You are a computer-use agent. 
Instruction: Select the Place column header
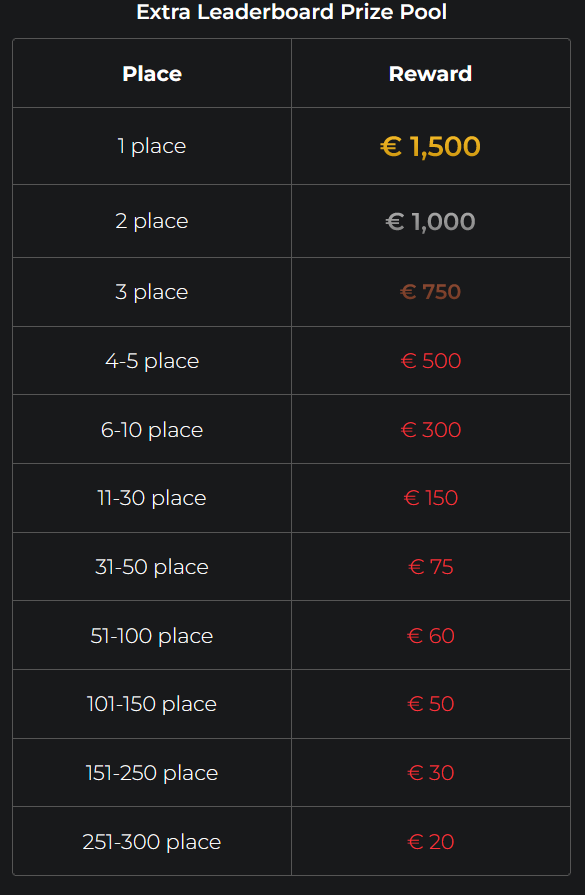click(152, 74)
